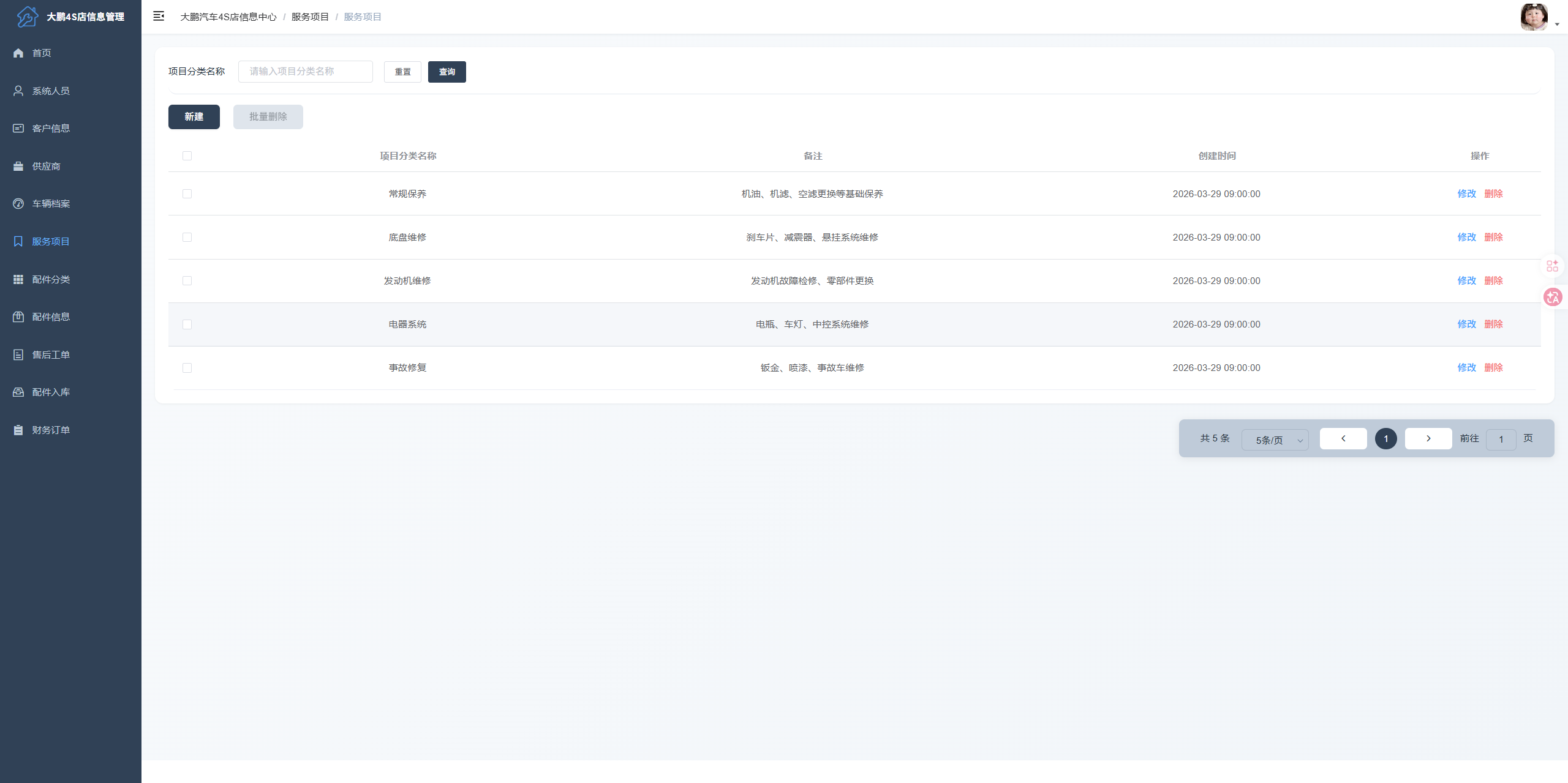Screen dimensions: 1568x783
Task: Toggle the select-all checkbox in table header
Action: [x=187, y=156]
